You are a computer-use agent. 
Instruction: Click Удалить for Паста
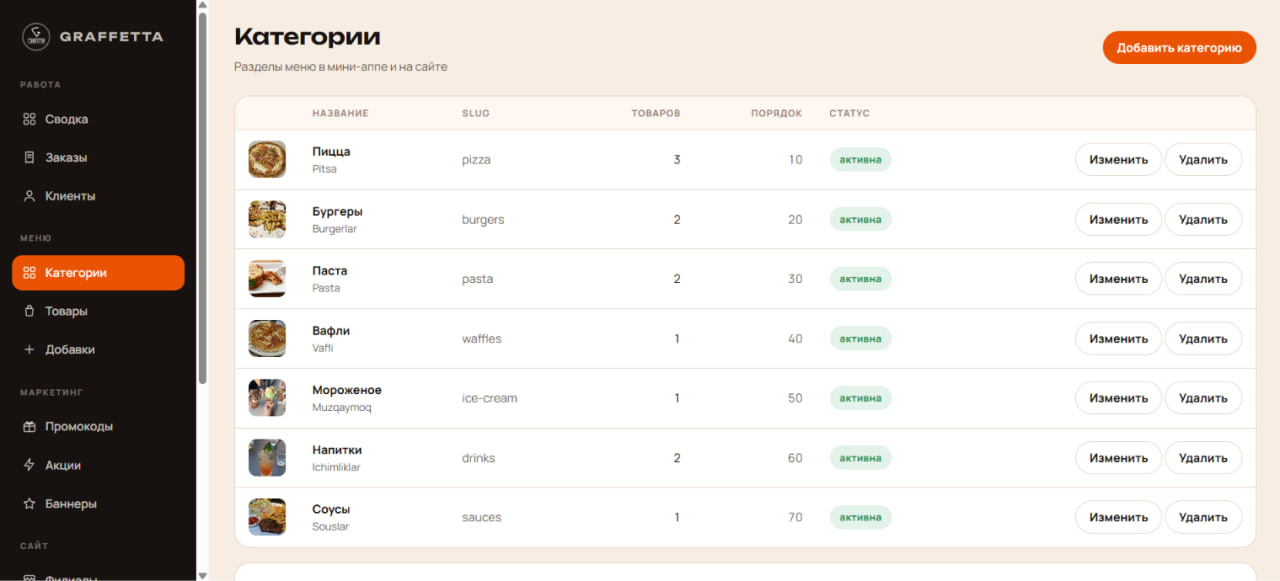pos(1203,279)
